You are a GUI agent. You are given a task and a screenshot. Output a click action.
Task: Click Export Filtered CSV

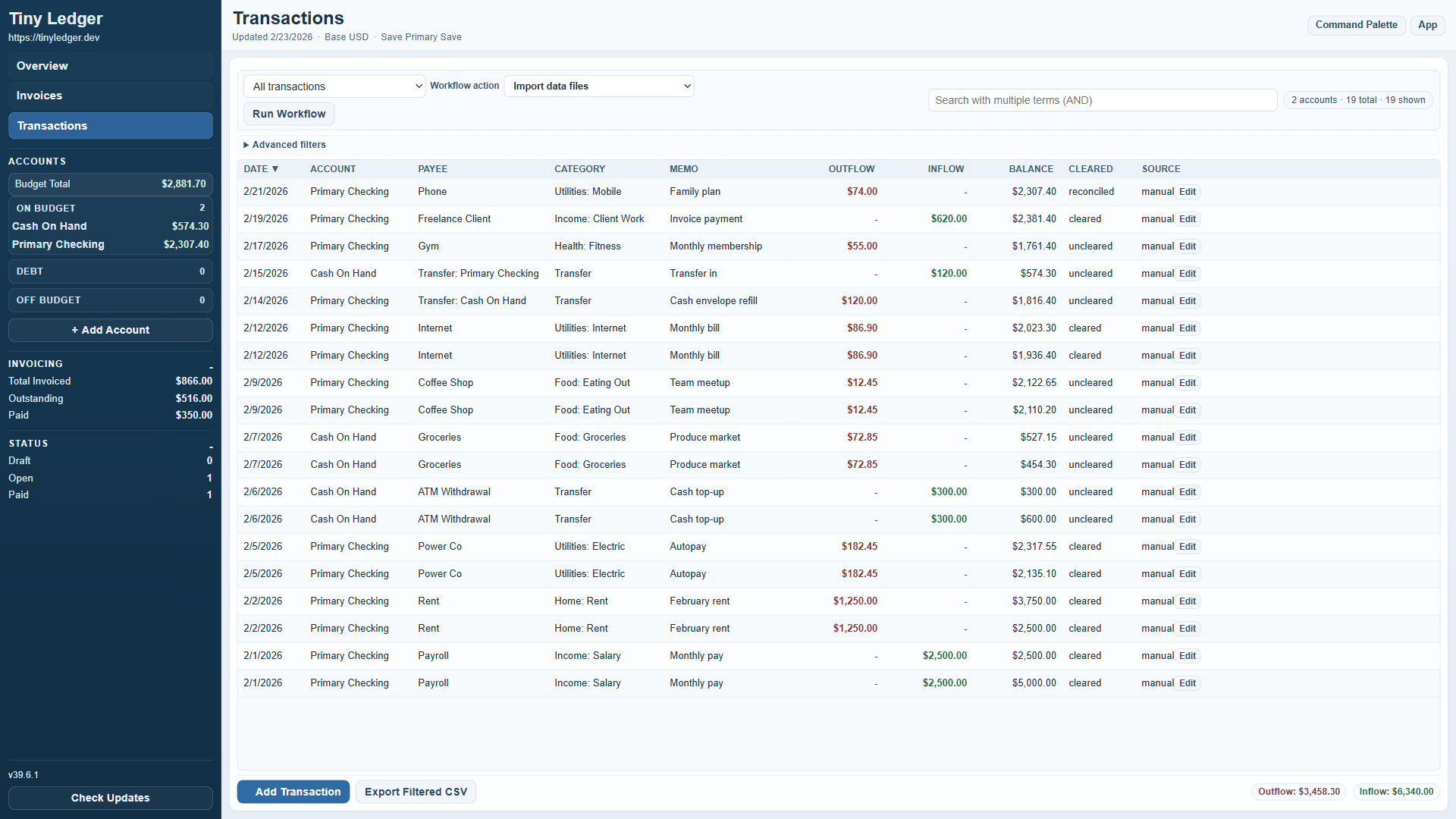pos(416,791)
